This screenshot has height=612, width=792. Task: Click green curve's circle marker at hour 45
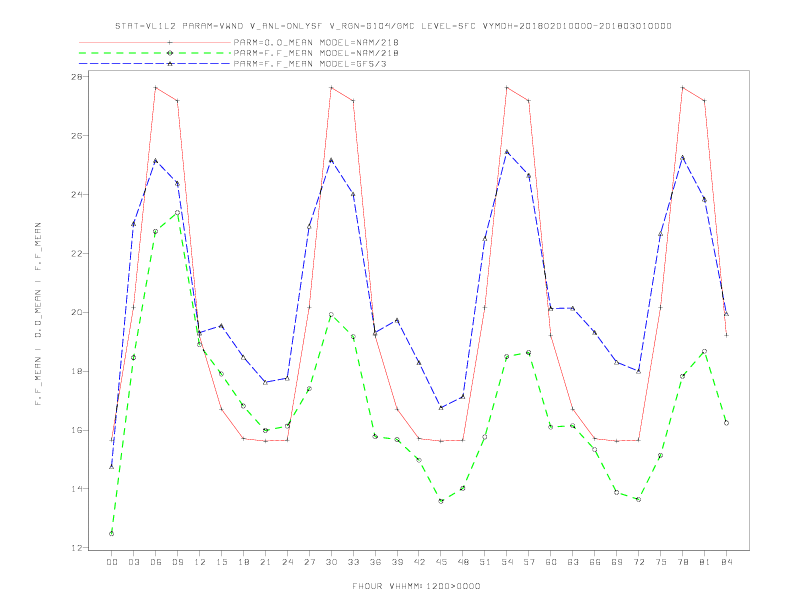[x=441, y=501]
